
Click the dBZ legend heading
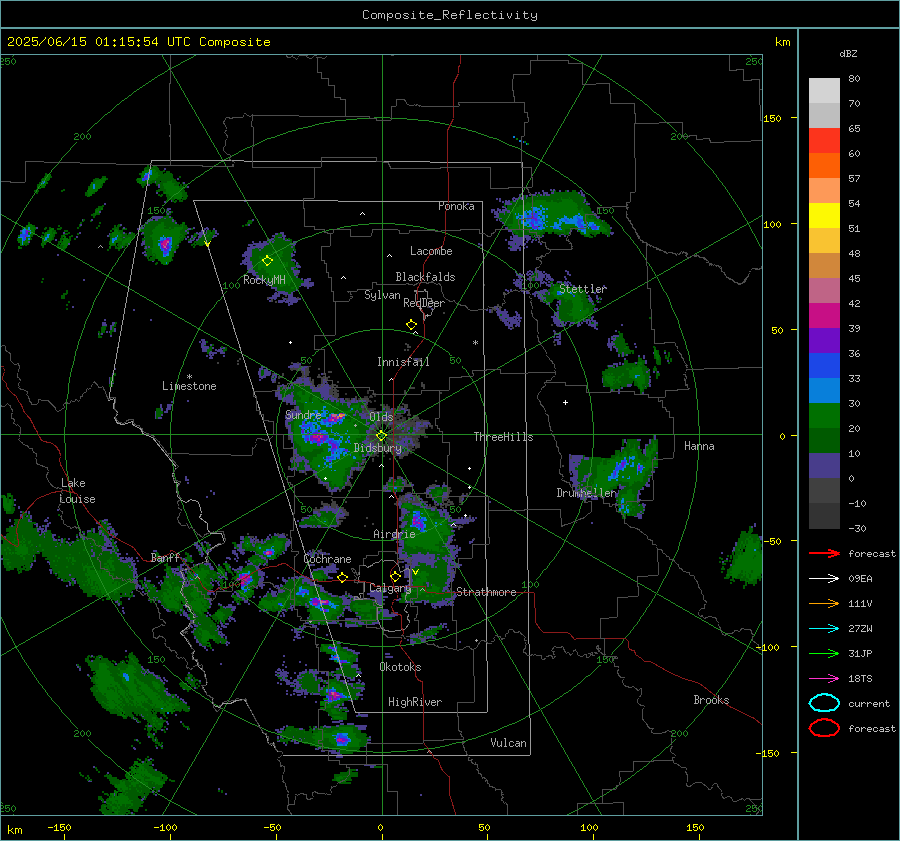point(848,53)
